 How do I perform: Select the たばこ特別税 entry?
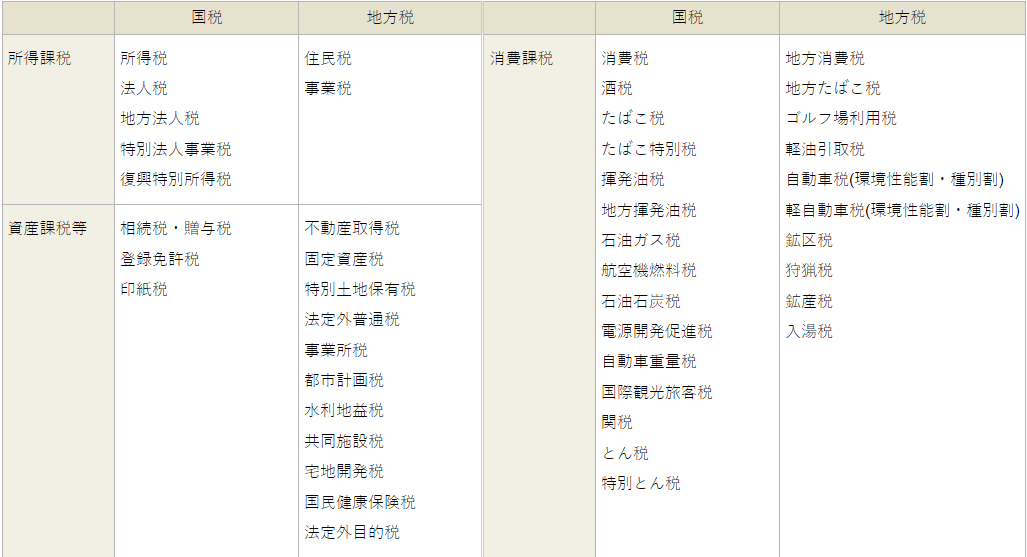point(649,149)
